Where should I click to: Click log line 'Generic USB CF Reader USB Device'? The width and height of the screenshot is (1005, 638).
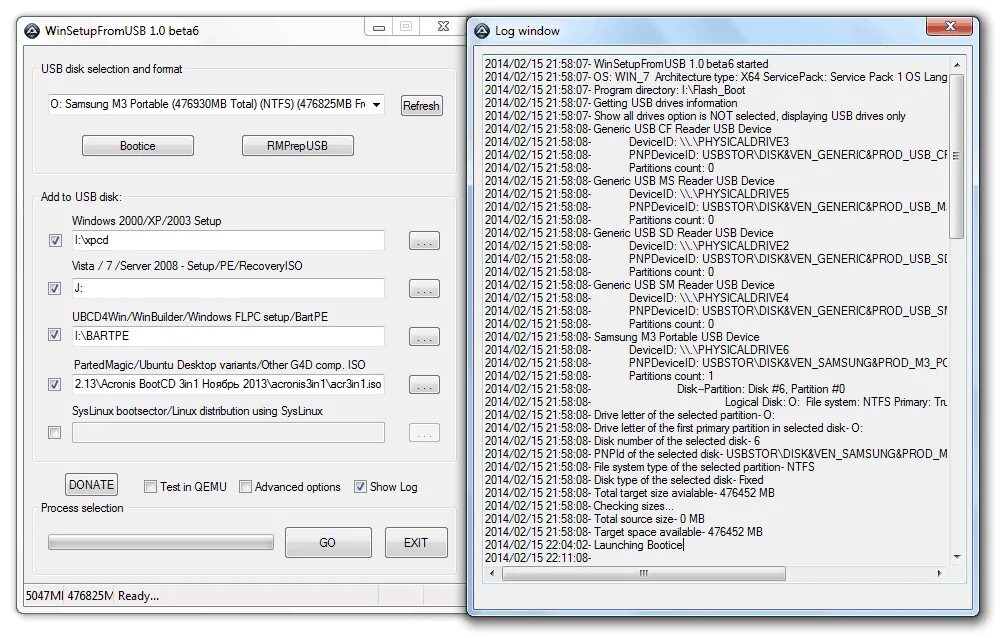pyautogui.click(x=682, y=129)
